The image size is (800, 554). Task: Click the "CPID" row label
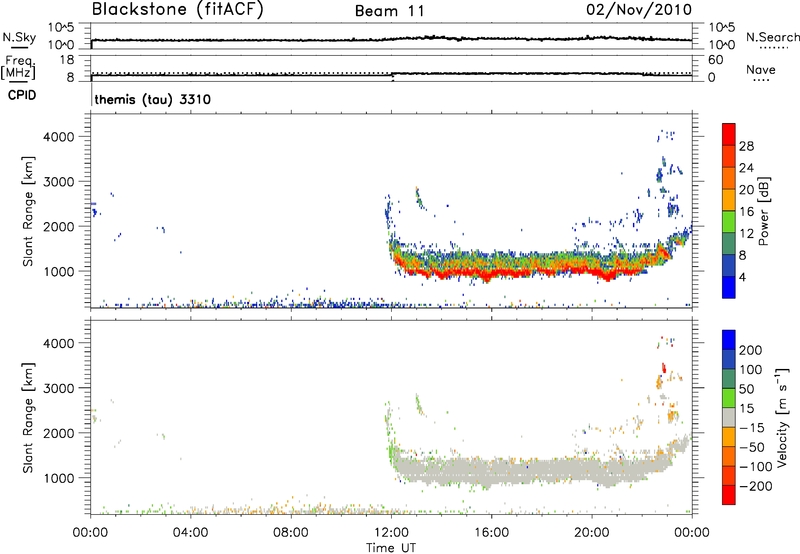pos(22,95)
